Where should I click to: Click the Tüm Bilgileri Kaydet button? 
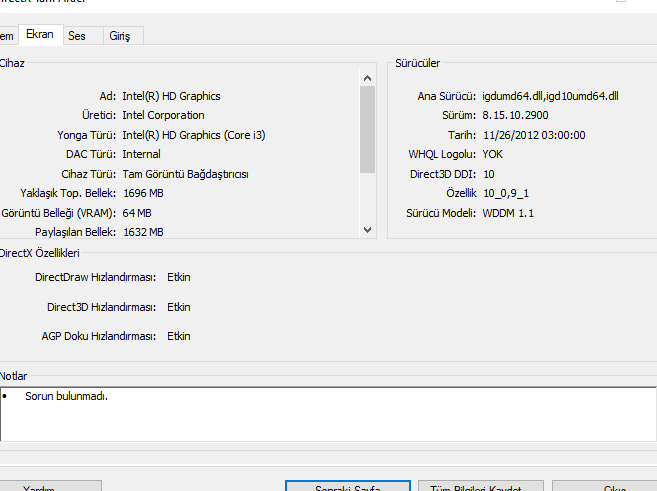pyautogui.click(x=481, y=486)
